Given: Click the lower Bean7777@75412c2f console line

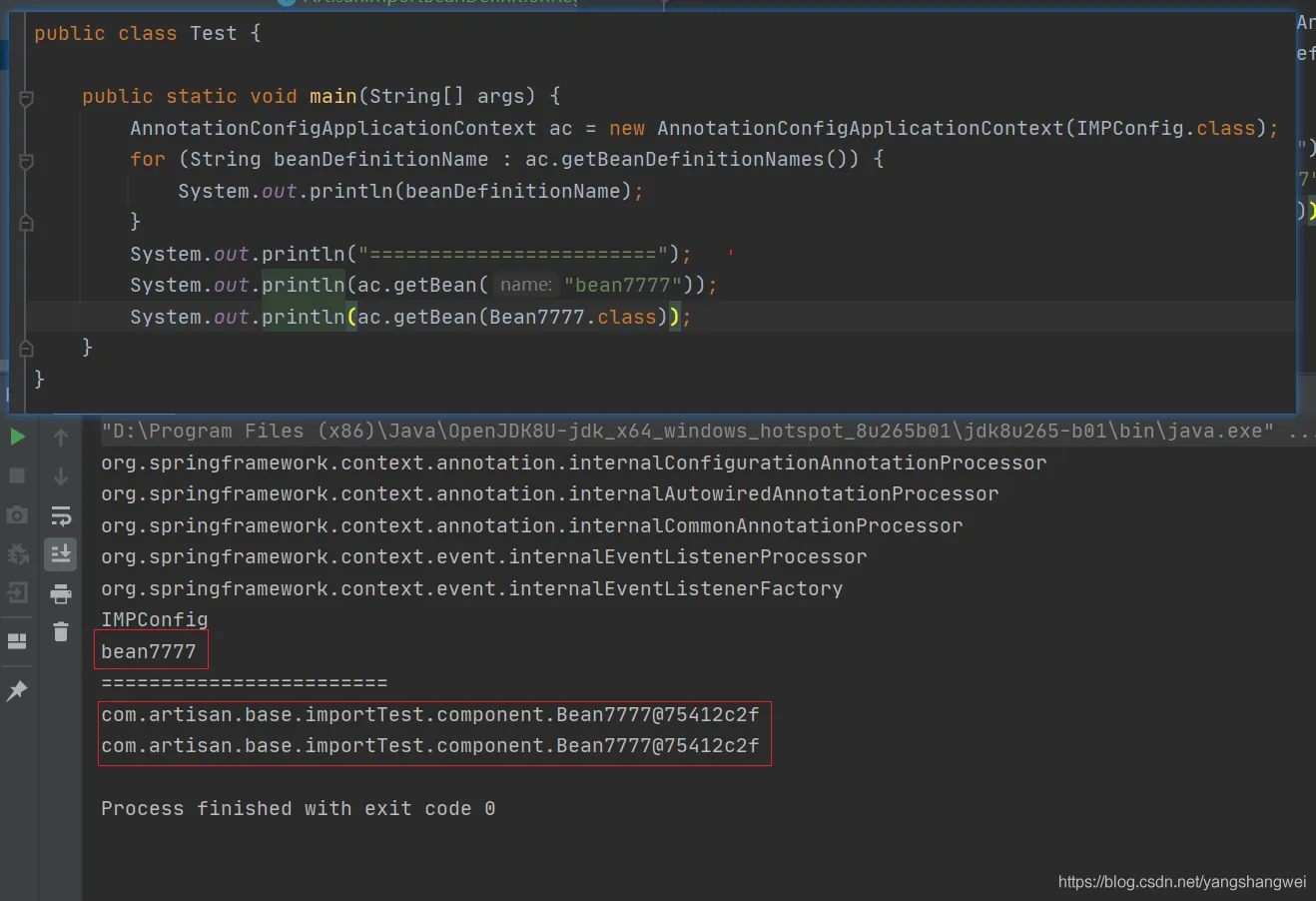Looking at the screenshot, I should 430,745.
